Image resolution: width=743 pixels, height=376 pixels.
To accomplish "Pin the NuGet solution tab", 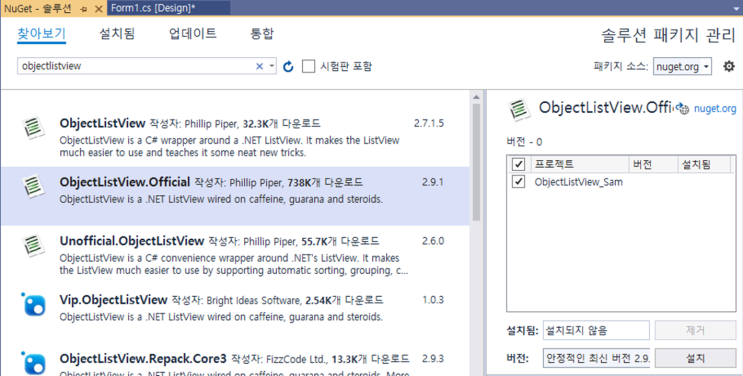I will click(84, 9).
